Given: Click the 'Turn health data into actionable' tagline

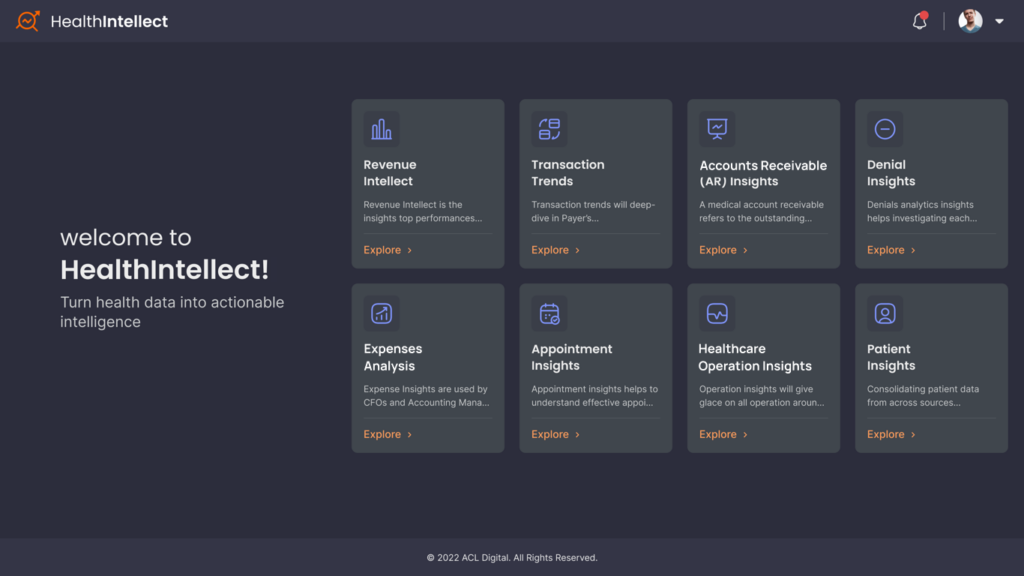Looking at the screenshot, I should 172,312.
